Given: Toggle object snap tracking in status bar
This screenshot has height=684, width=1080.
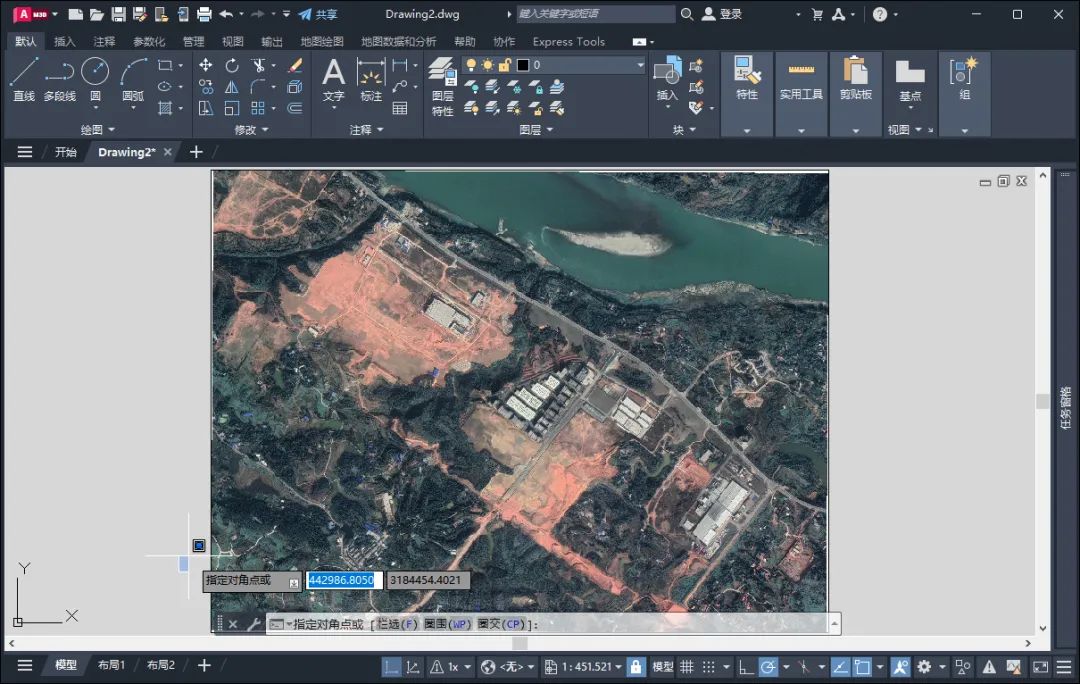Looking at the screenshot, I should click(840, 666).
